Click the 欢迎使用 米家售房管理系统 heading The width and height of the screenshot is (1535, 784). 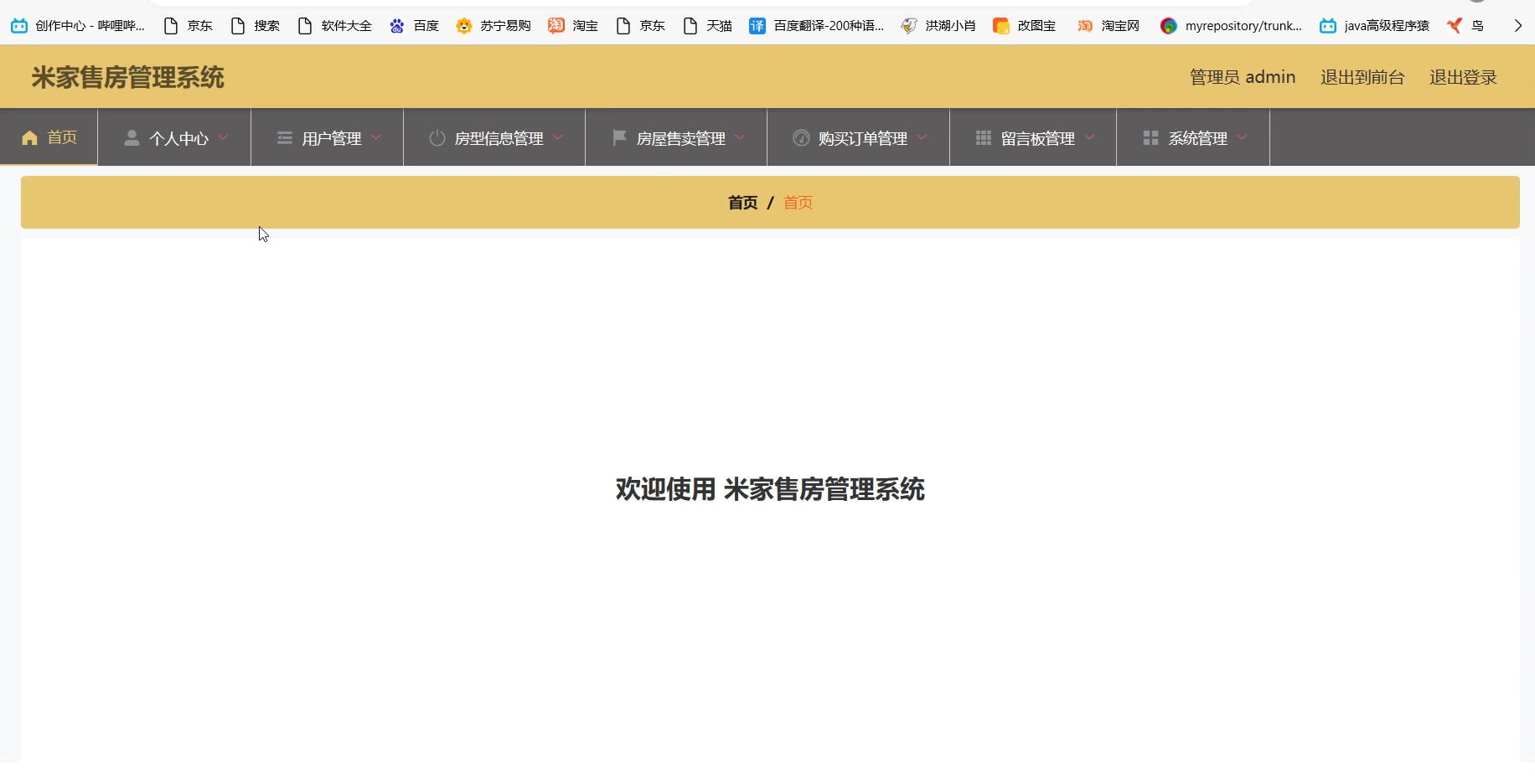pyautogui.click(x=770, y=489)
